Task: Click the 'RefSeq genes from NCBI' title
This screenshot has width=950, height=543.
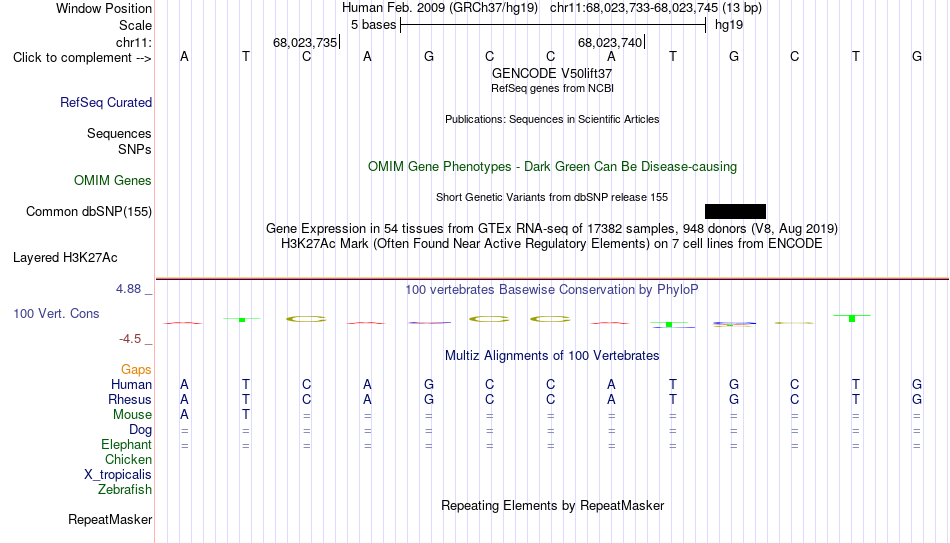Action: (553, 88)
